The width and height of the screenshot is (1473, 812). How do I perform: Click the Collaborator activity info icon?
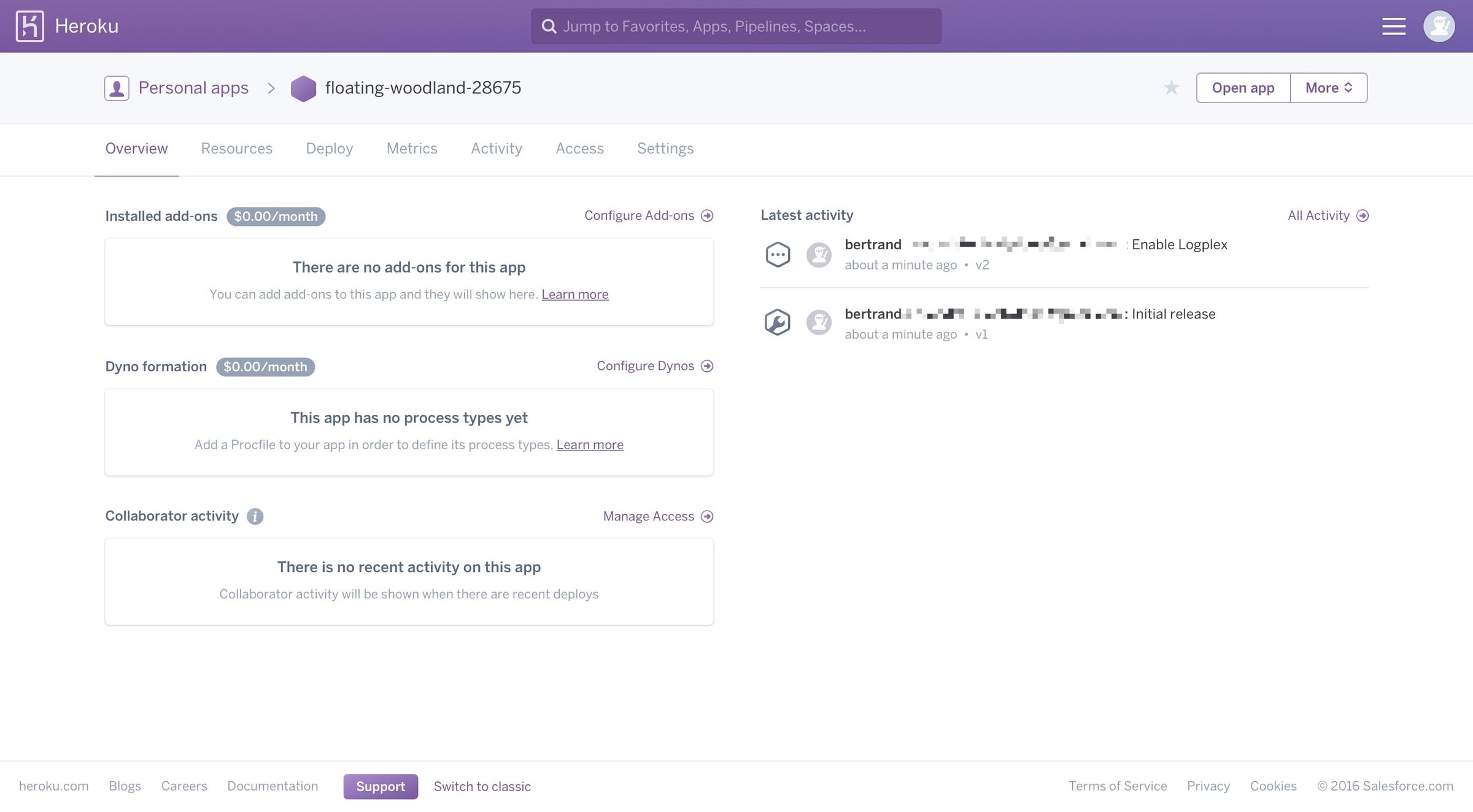pos(255,516)
